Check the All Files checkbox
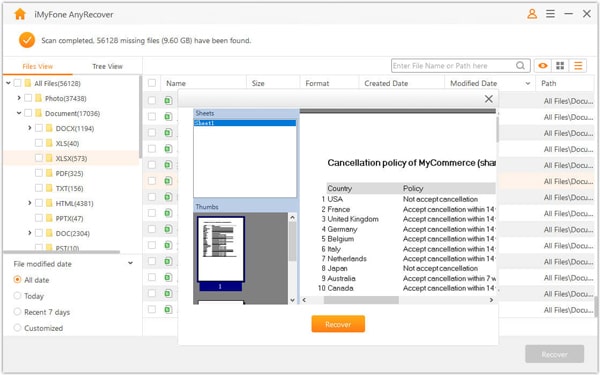This screenshot has width=600, height=375. 17,83
